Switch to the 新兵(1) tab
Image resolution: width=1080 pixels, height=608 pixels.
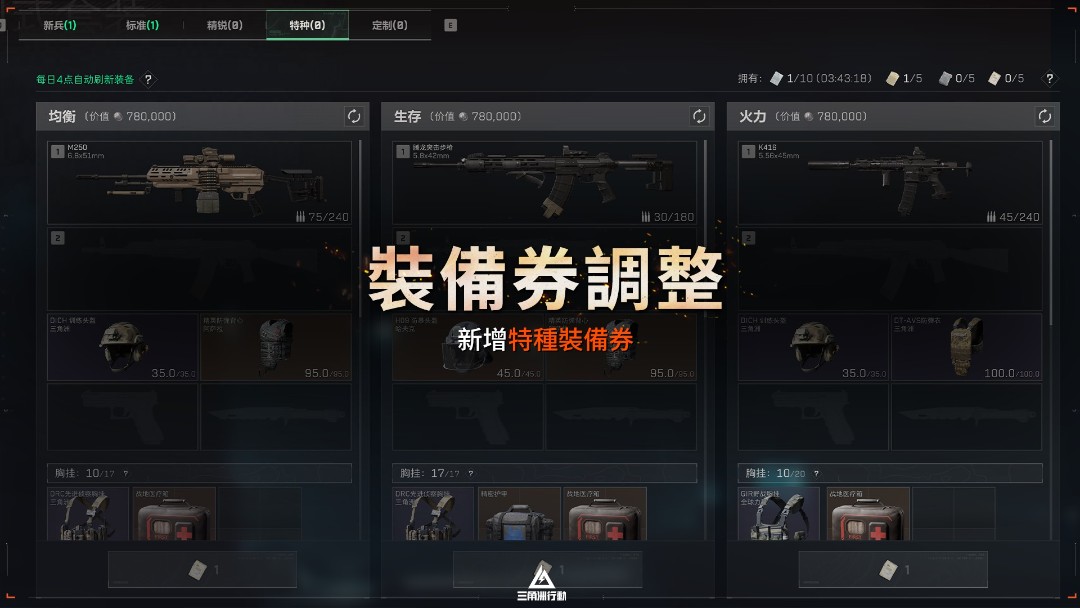click(60, 25)
